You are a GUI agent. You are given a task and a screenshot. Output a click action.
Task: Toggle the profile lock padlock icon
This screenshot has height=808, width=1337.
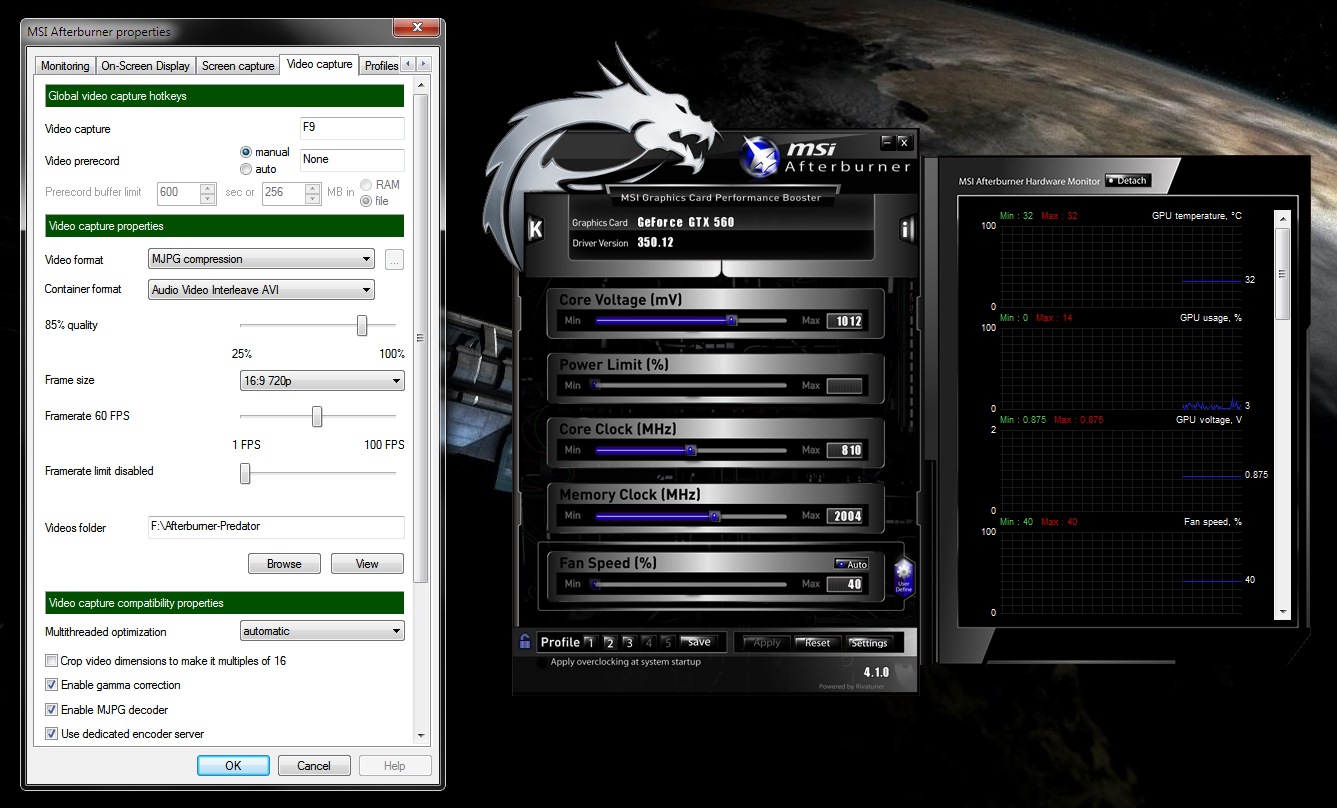(525, 642)
